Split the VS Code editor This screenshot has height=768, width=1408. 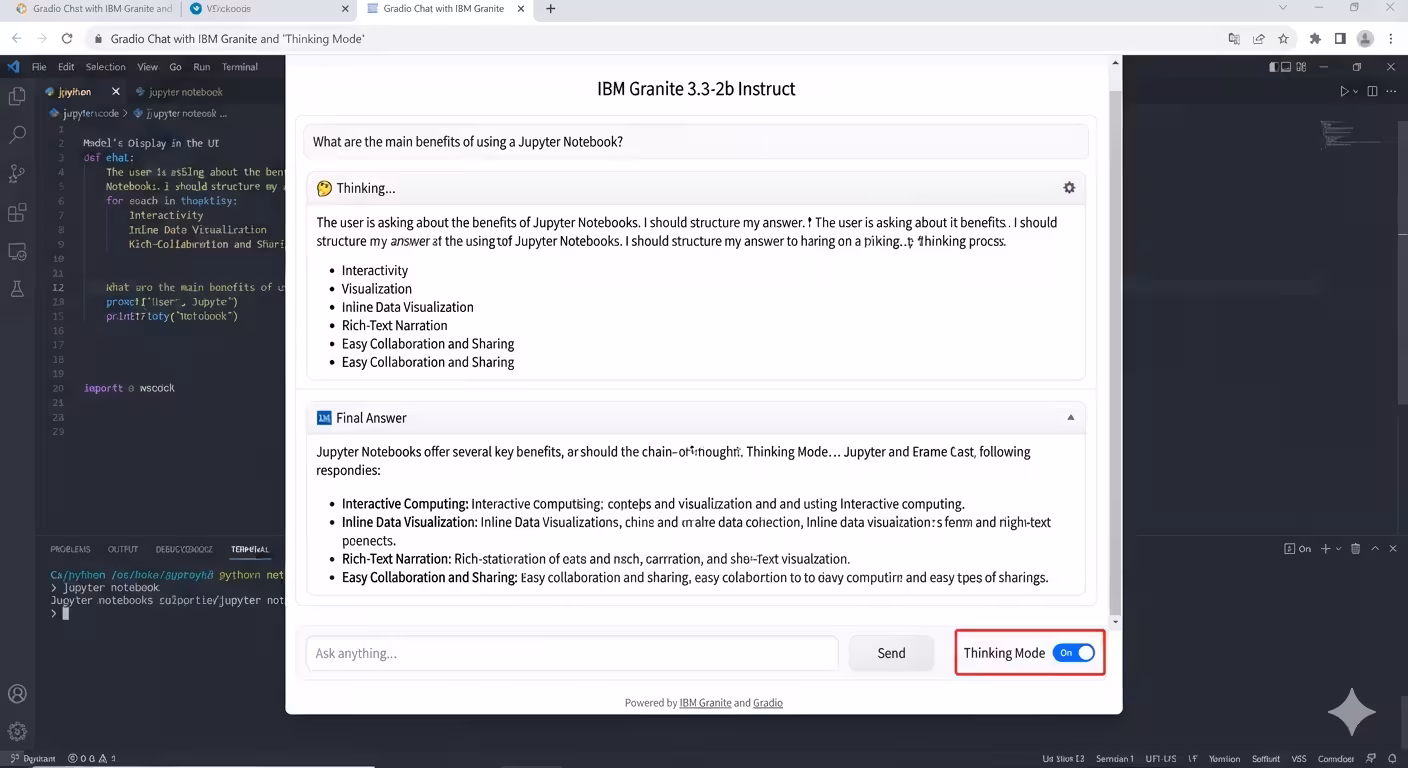(x=1372, y=91)
